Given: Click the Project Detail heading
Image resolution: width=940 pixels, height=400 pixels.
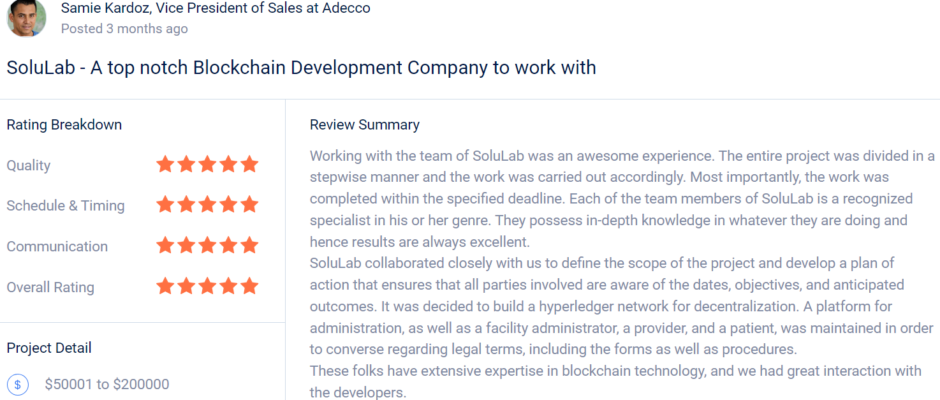Looking at the screenshot, I should coord(49,348).
